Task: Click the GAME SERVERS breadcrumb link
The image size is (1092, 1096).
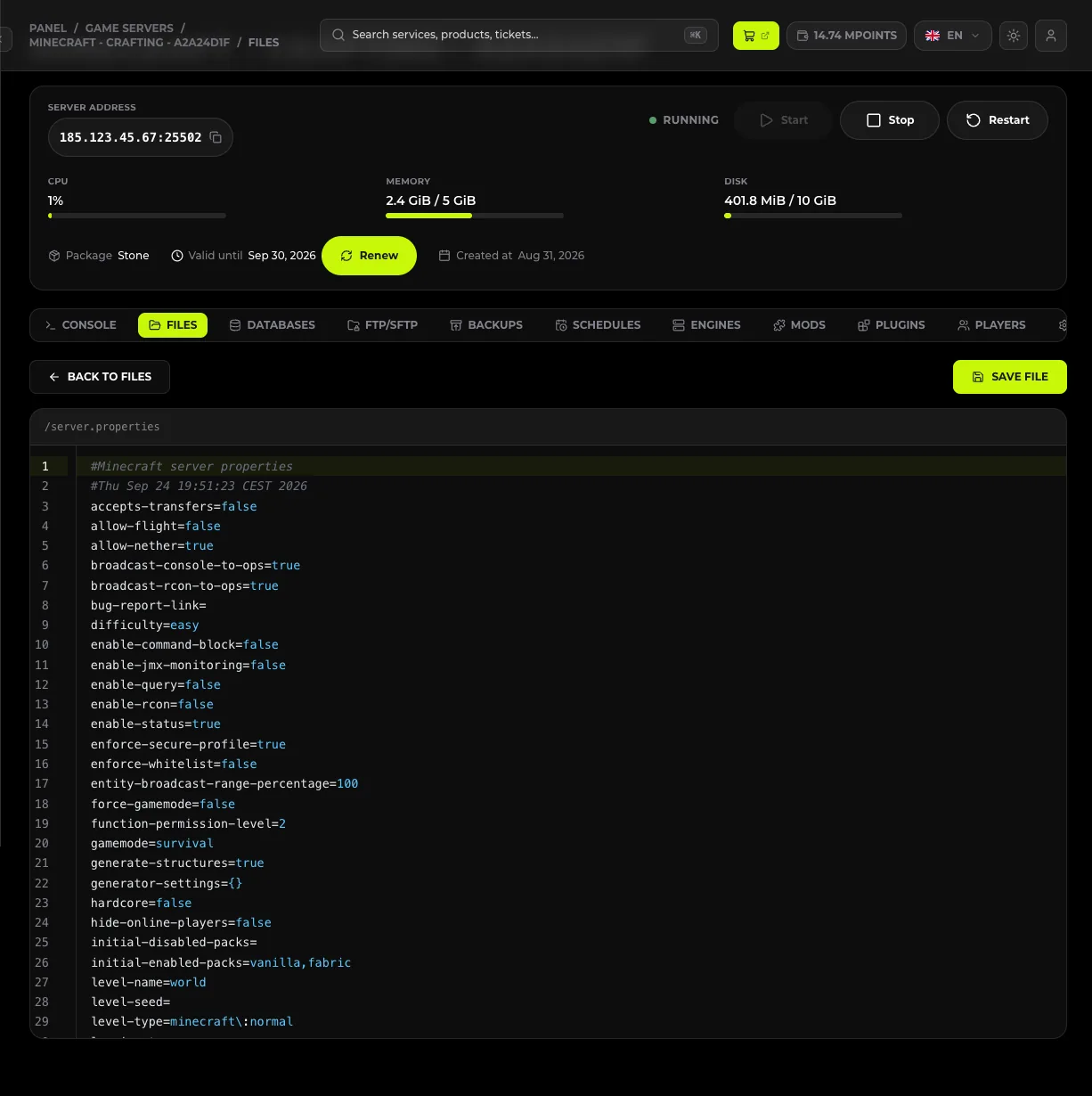Action: click(x=129, y=29)
